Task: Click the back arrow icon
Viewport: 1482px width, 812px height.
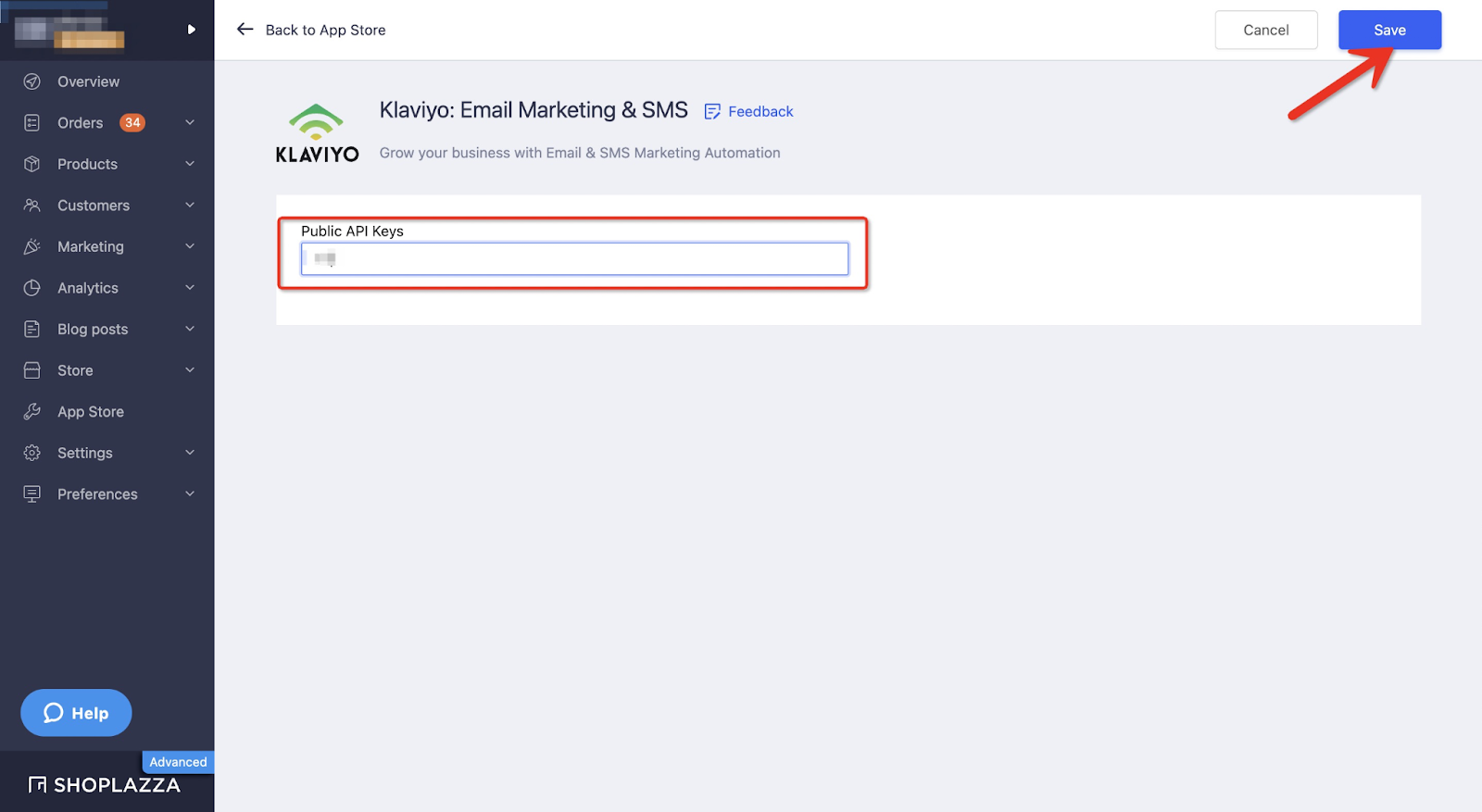Action: coord(245,30)
